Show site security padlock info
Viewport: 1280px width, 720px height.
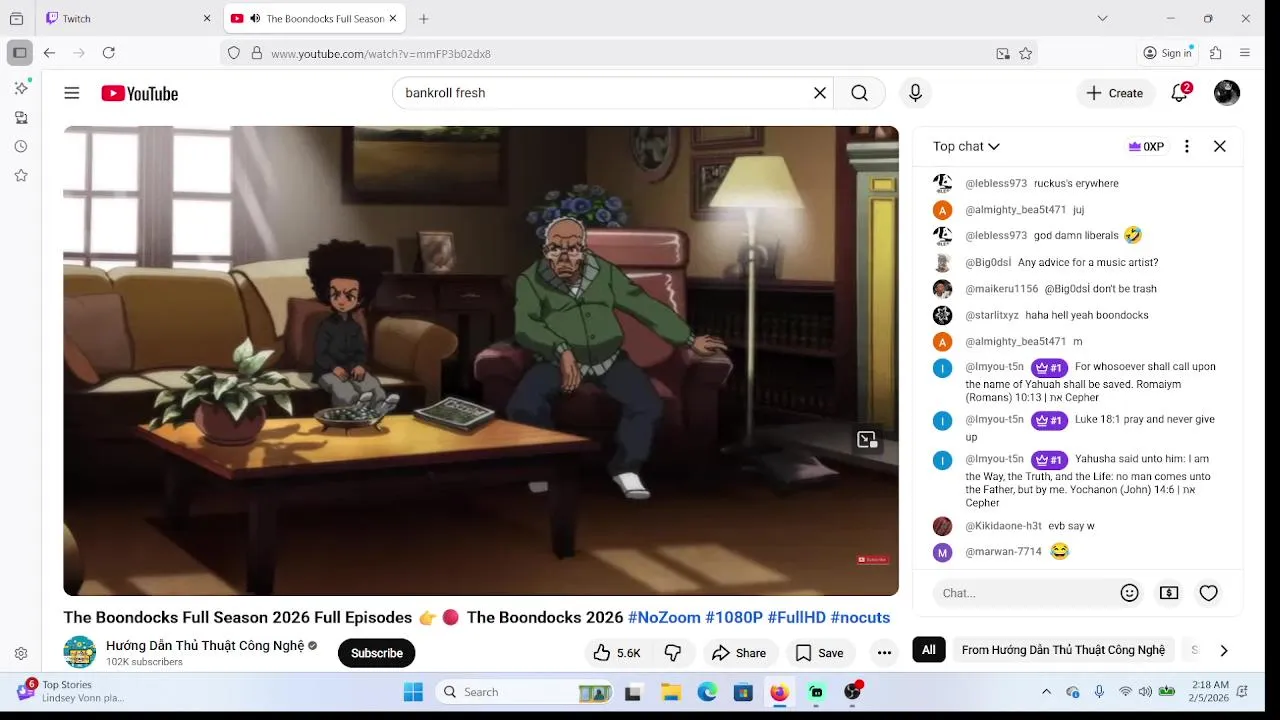[257, 53]
